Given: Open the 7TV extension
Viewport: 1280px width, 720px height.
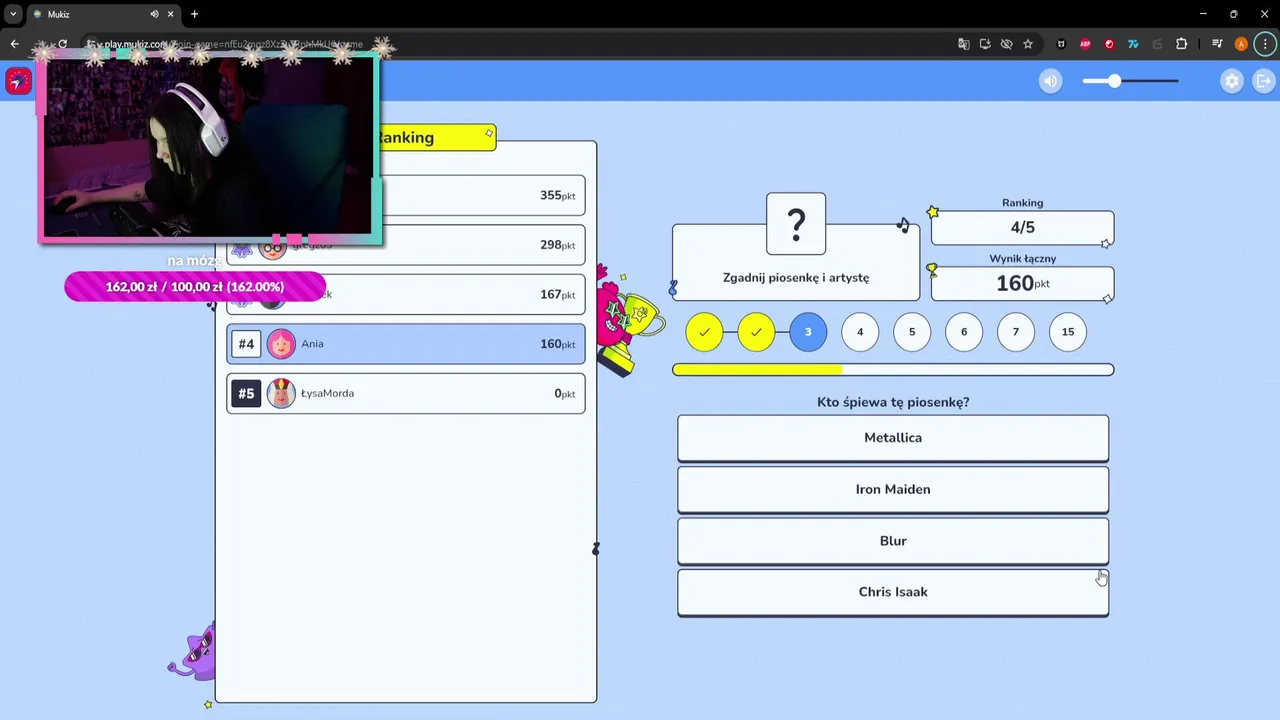Looking at the screenshot, I should click(1133, 44).
